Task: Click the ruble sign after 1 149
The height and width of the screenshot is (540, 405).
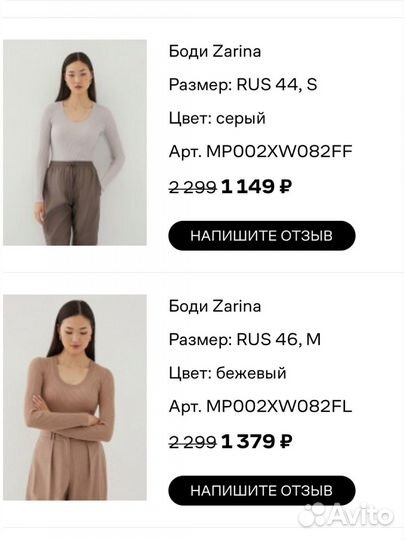Action: (x=285, y=187)
